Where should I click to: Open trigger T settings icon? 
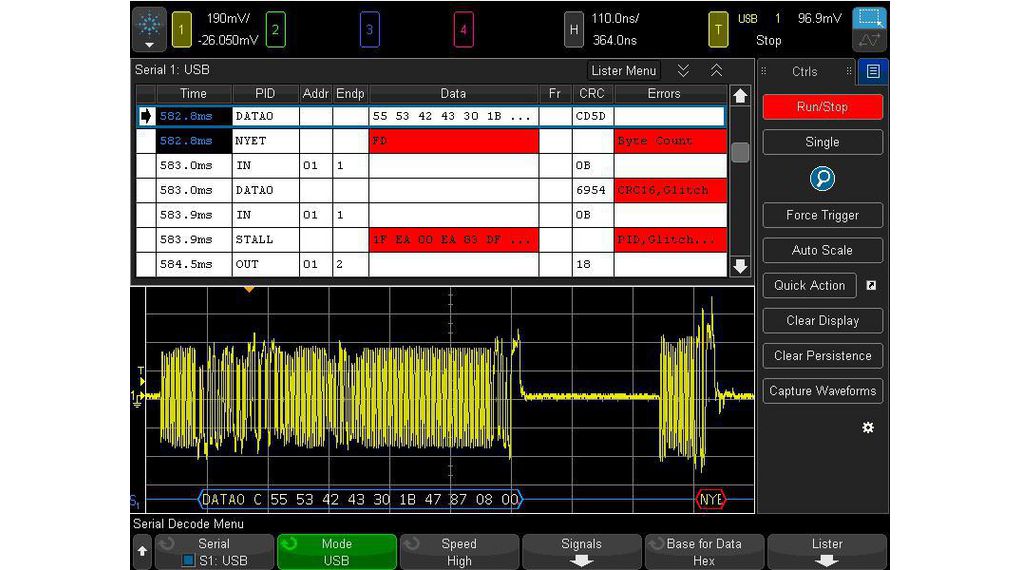click(717, 29)
